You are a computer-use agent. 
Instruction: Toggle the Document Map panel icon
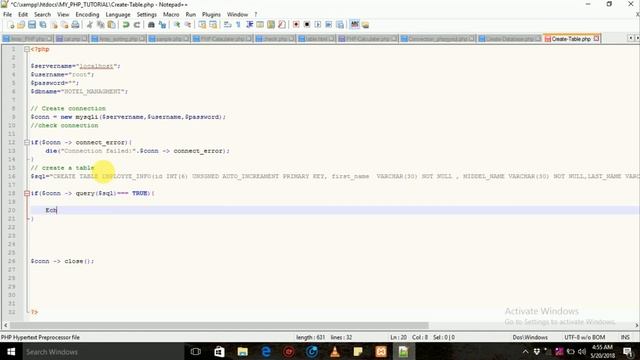coord(271,25)
